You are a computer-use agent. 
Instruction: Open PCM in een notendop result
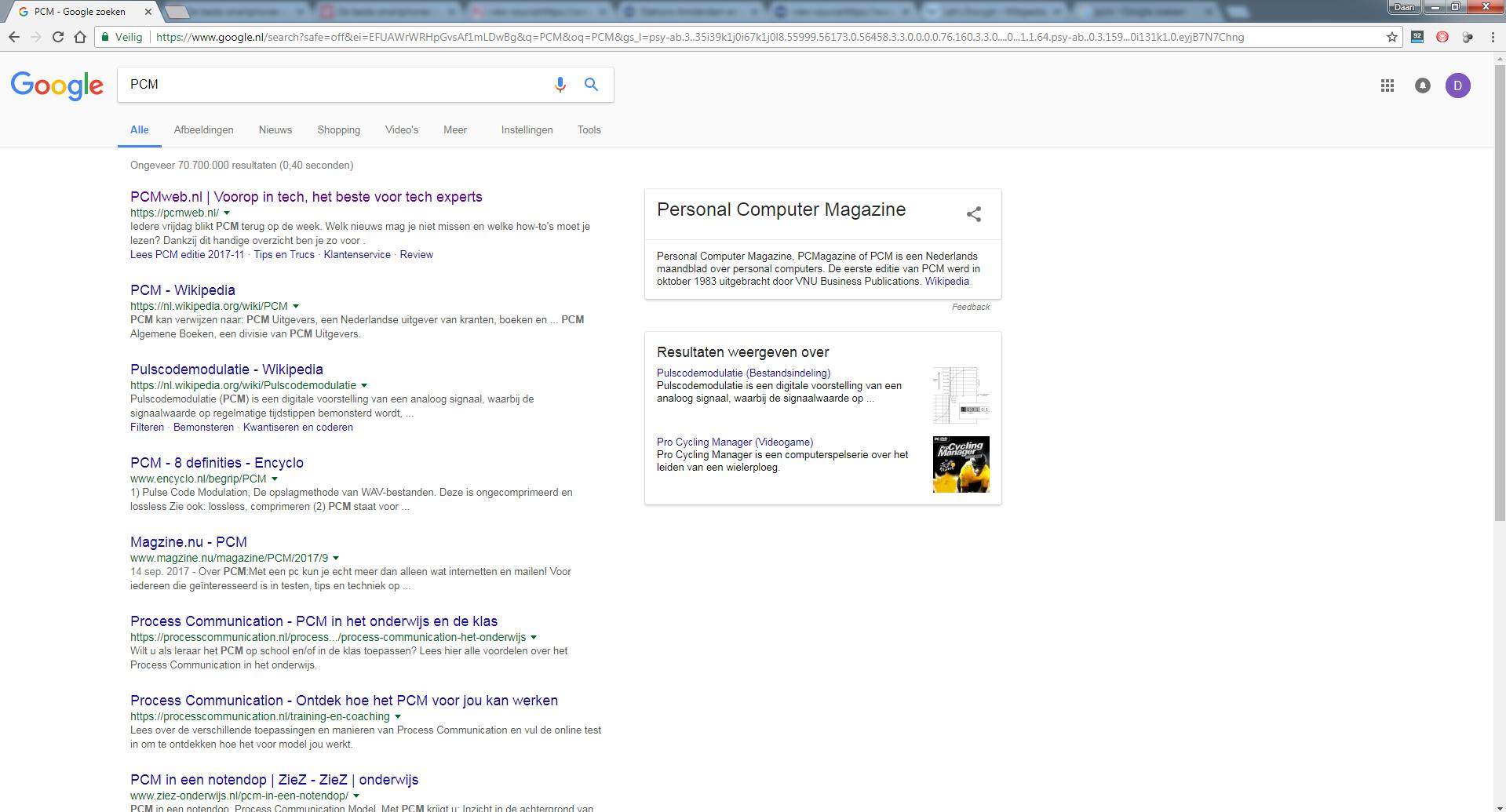point(275,780)
